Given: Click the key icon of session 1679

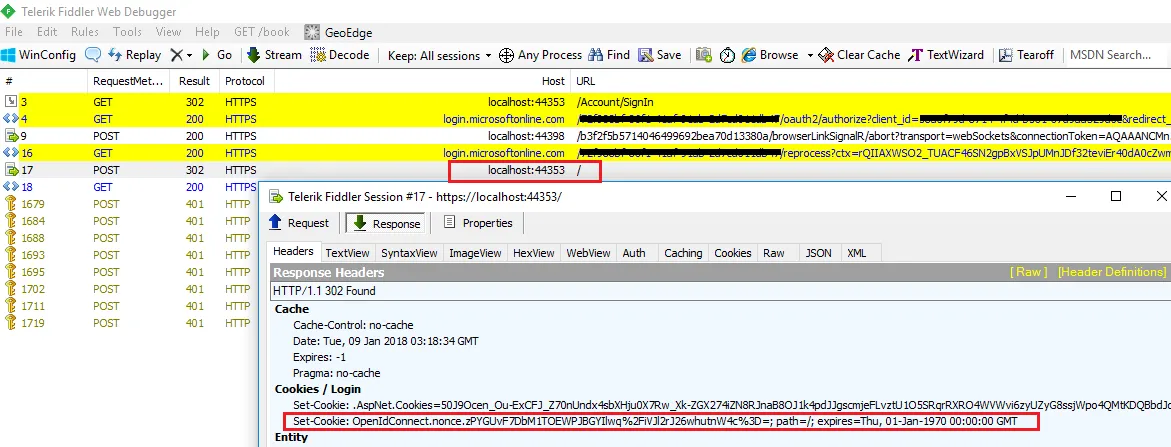Looking at the screenshot, I should (x=10, y=204).
